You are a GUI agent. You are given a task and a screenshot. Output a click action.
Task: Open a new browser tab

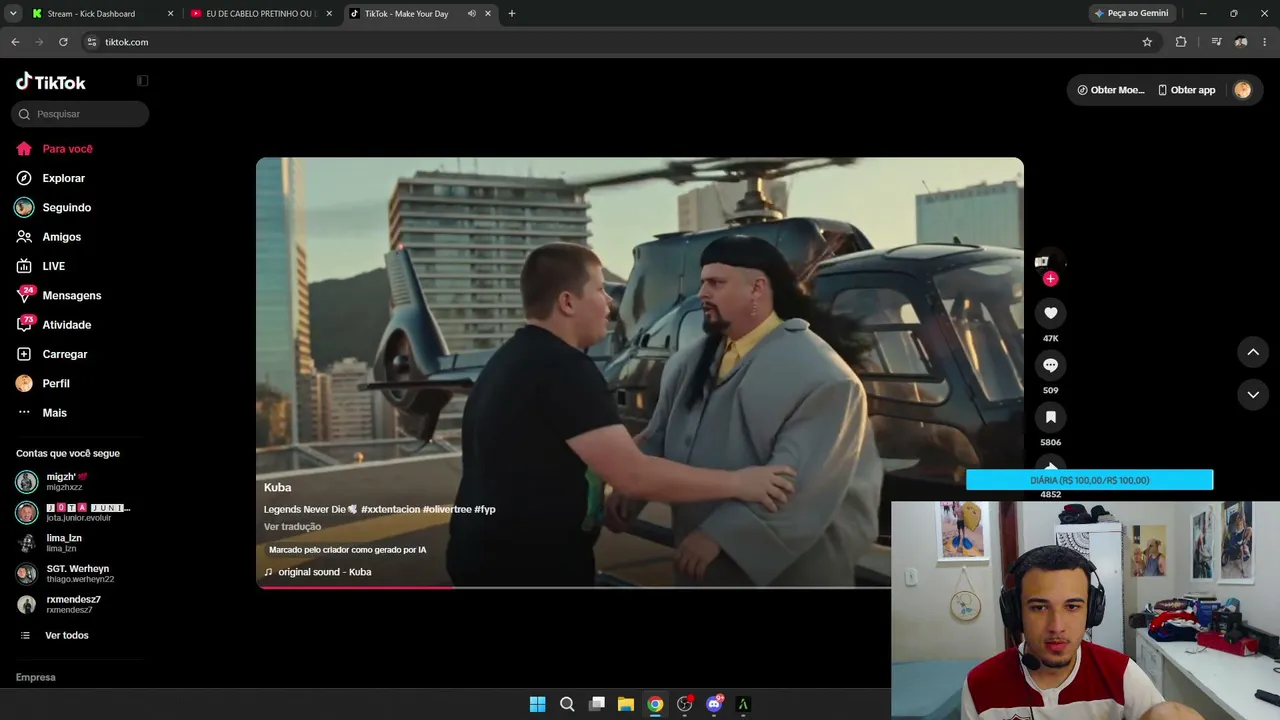(x=512, y=14)
